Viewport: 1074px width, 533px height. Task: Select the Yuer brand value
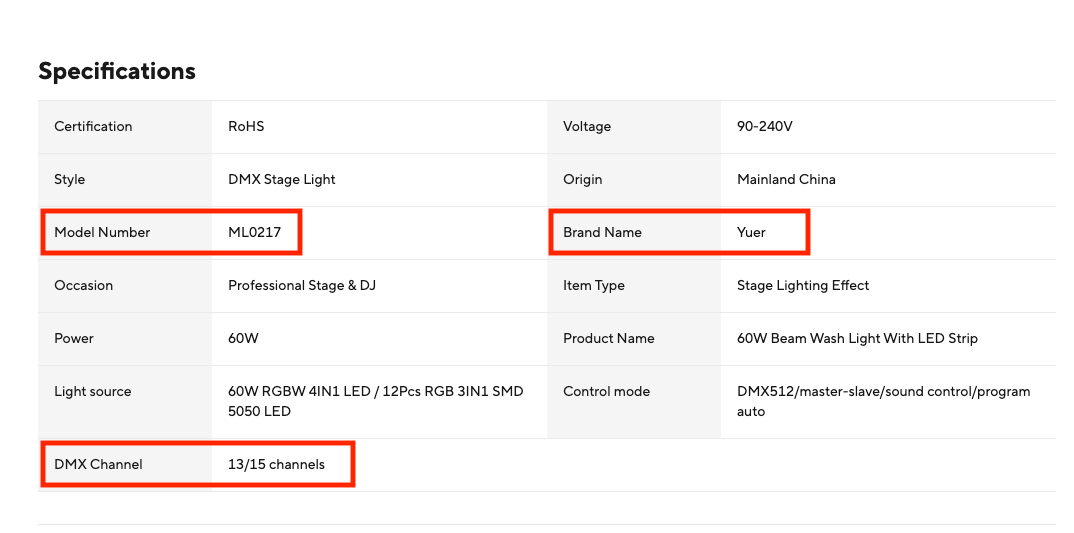[751, 232]
